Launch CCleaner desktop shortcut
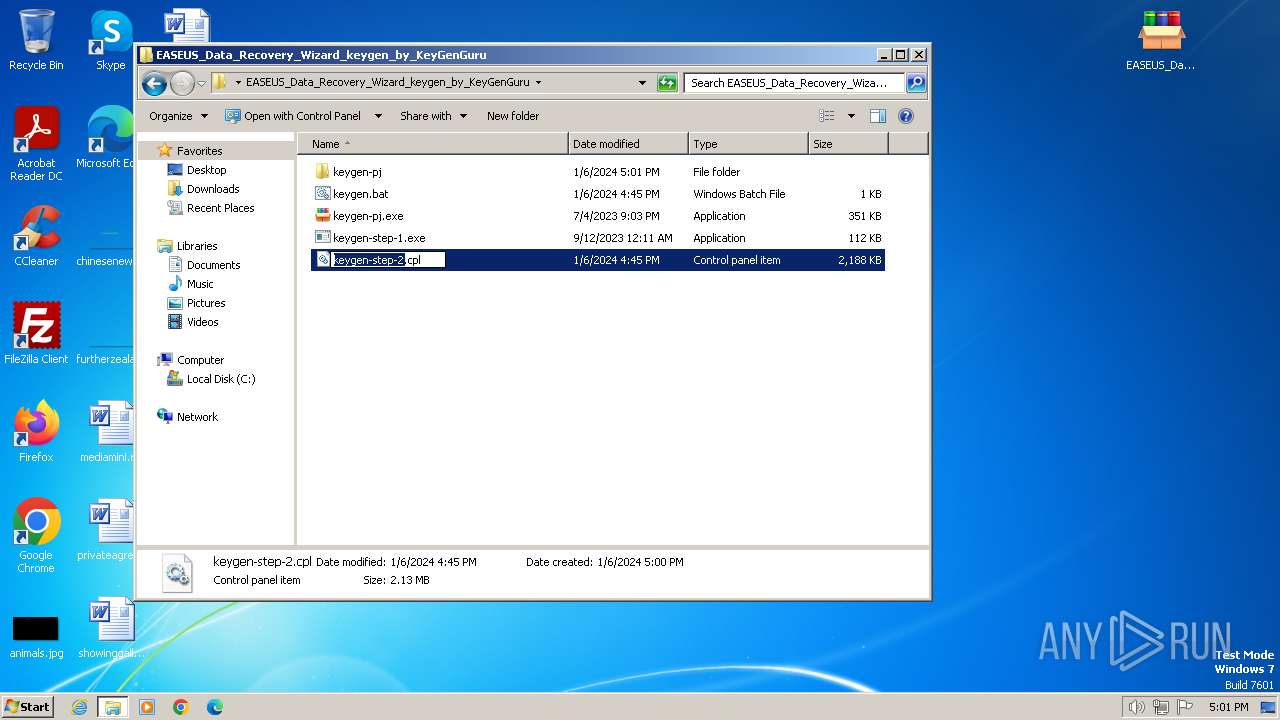Viewport: 1280px width, 720px height. [36, 236]
